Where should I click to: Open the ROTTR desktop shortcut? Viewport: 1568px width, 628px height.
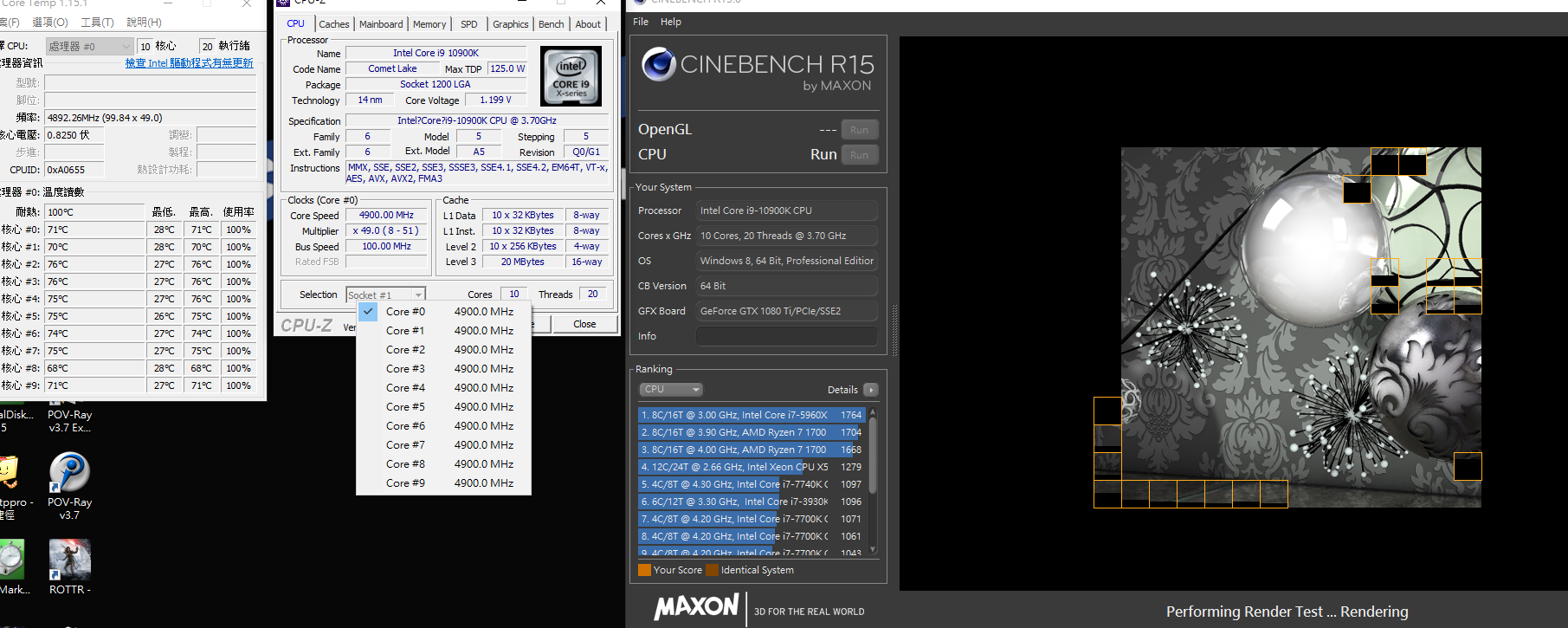[x=69, y=566]
